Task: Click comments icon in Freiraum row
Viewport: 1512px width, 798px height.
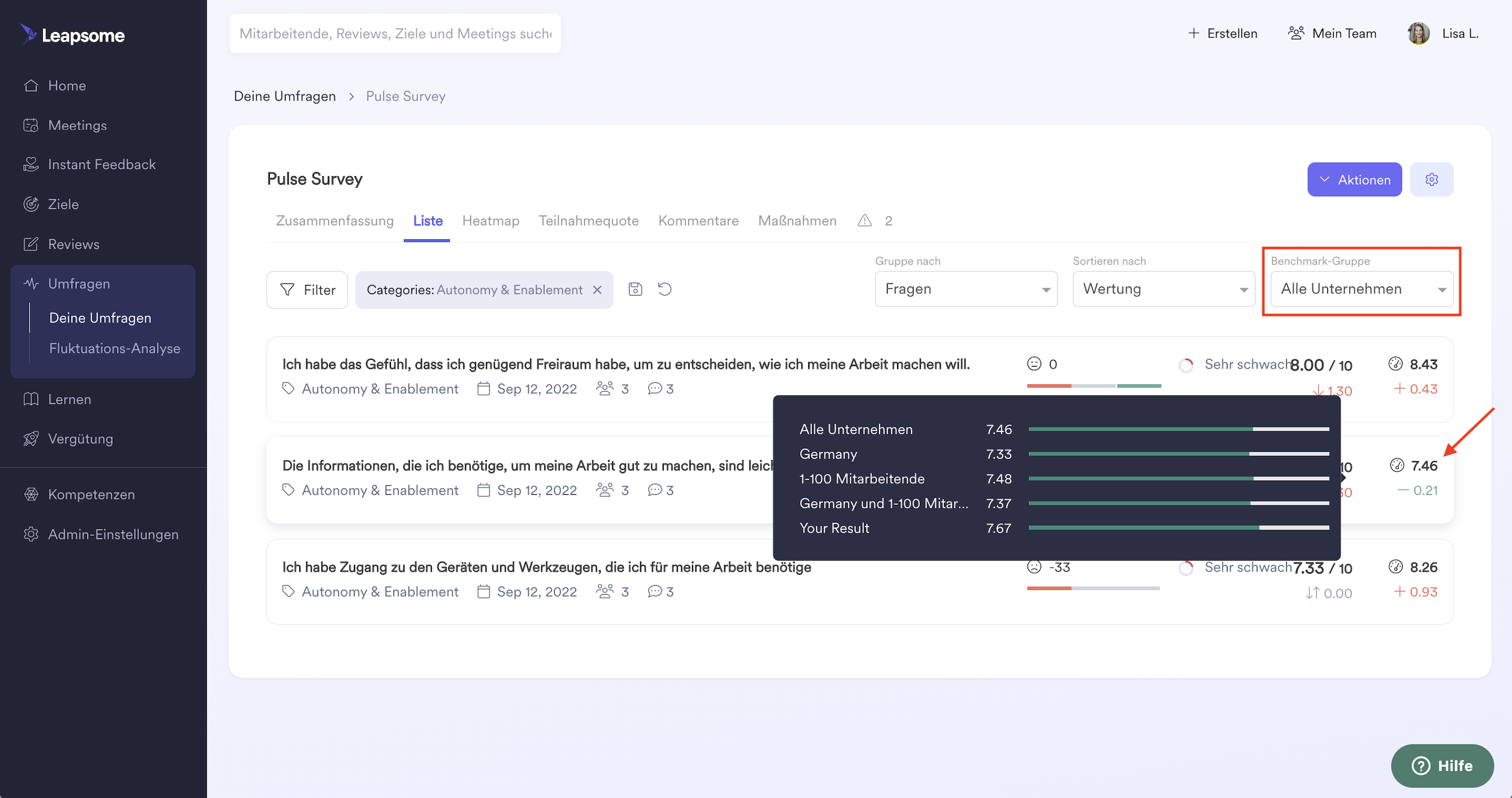Action: [655, 389]
